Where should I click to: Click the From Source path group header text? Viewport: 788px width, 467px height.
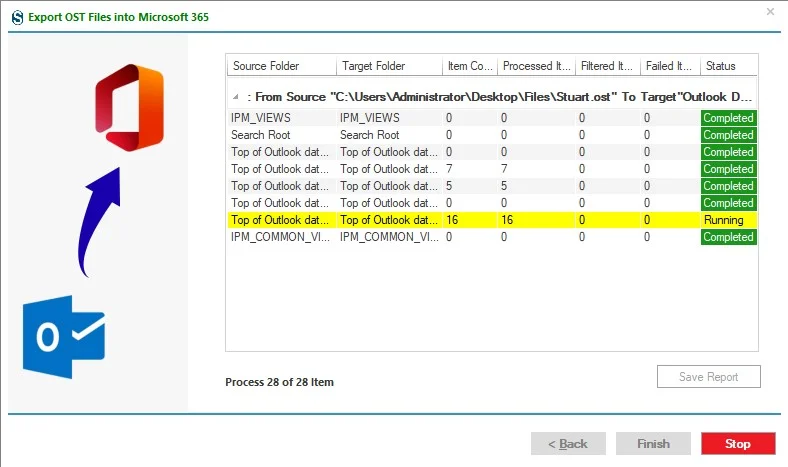500,97
